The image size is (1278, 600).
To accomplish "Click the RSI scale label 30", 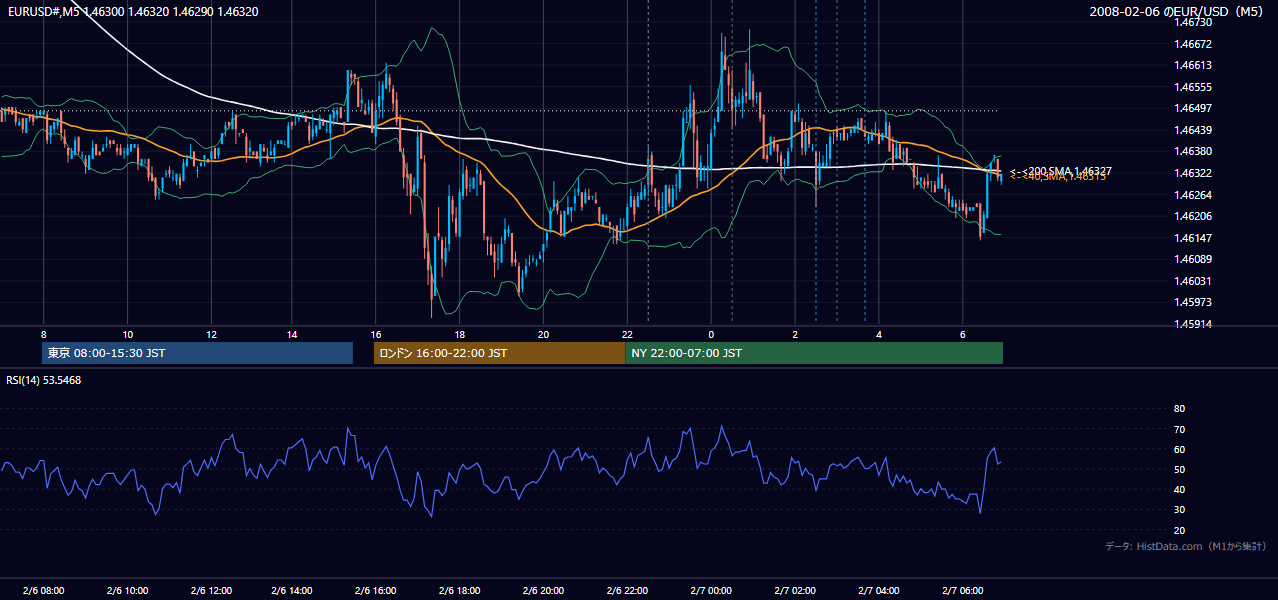I will pos(1179,510).
